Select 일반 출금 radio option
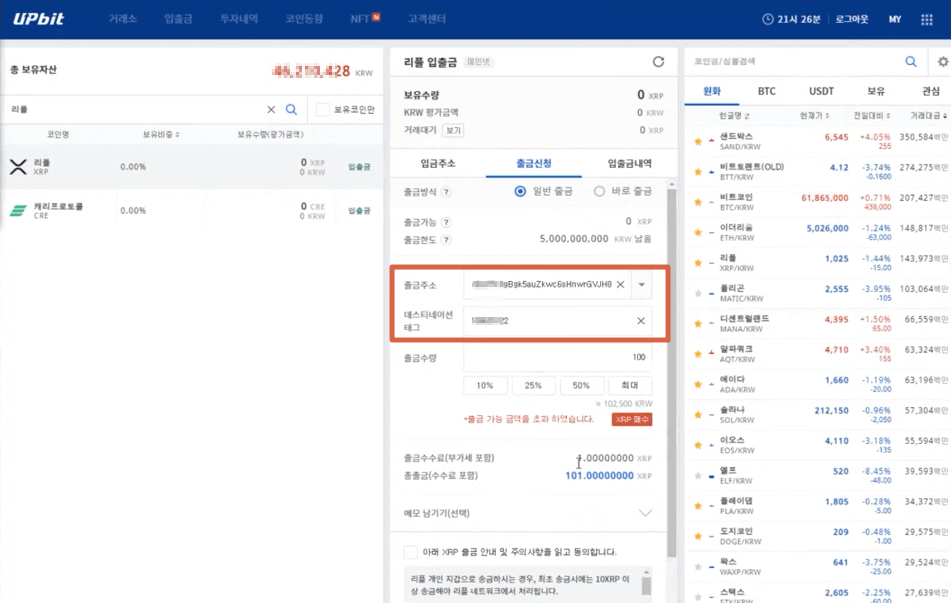Screen dimensions: 951x603 click(x=520, y=191)
